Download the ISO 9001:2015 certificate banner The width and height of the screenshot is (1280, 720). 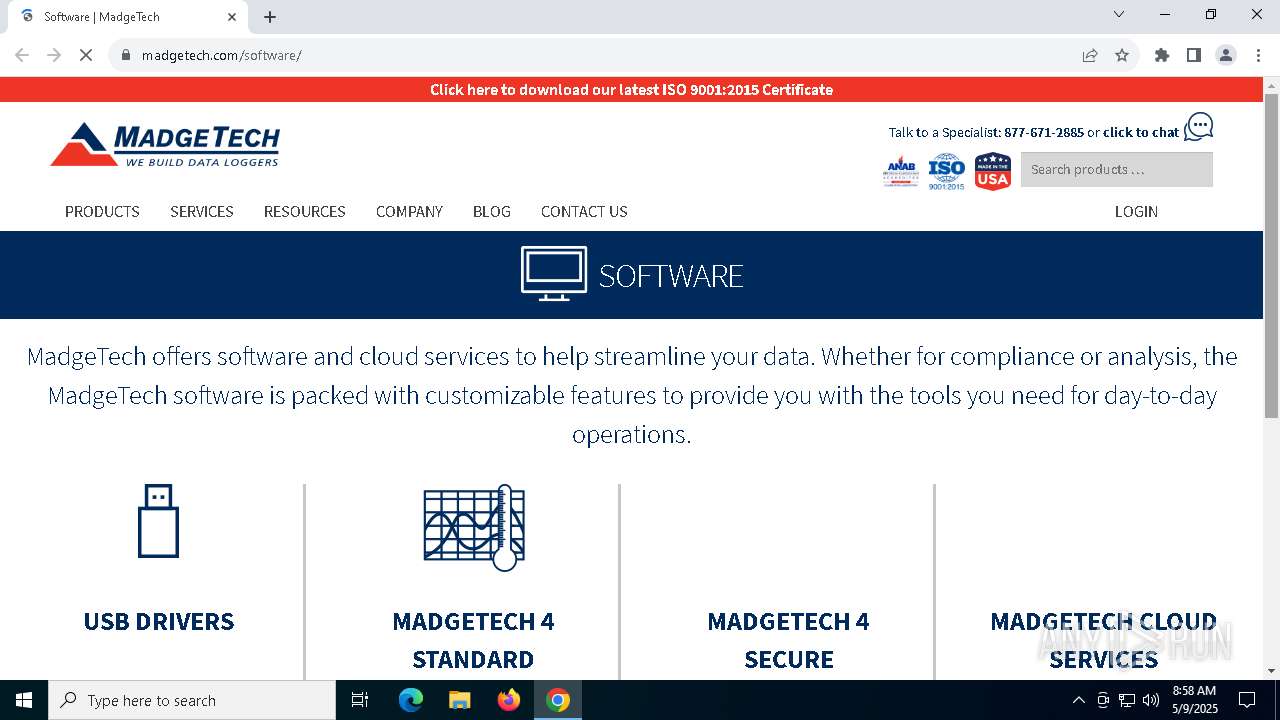(631, 90)
